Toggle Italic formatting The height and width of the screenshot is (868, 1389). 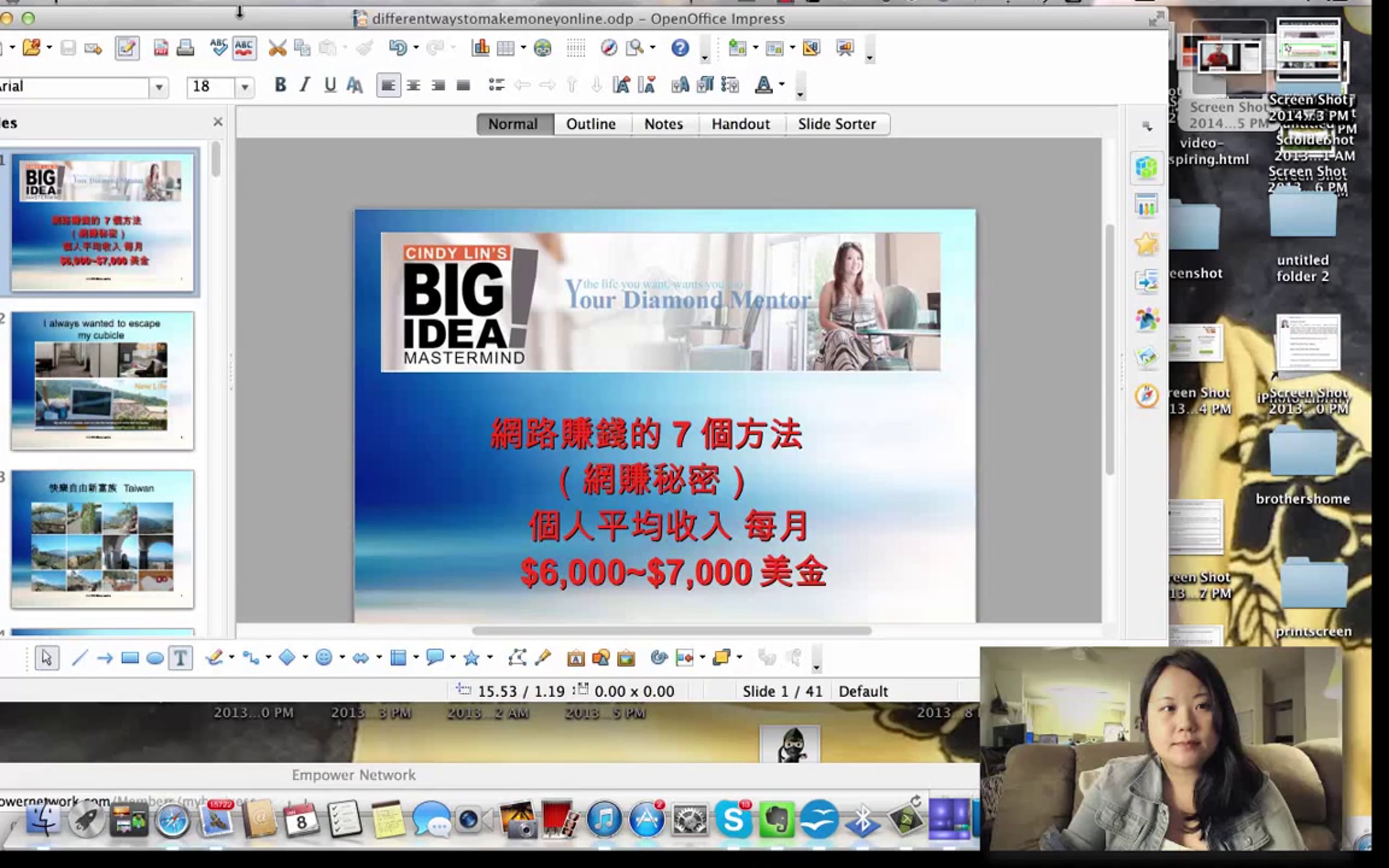(304, 86)
